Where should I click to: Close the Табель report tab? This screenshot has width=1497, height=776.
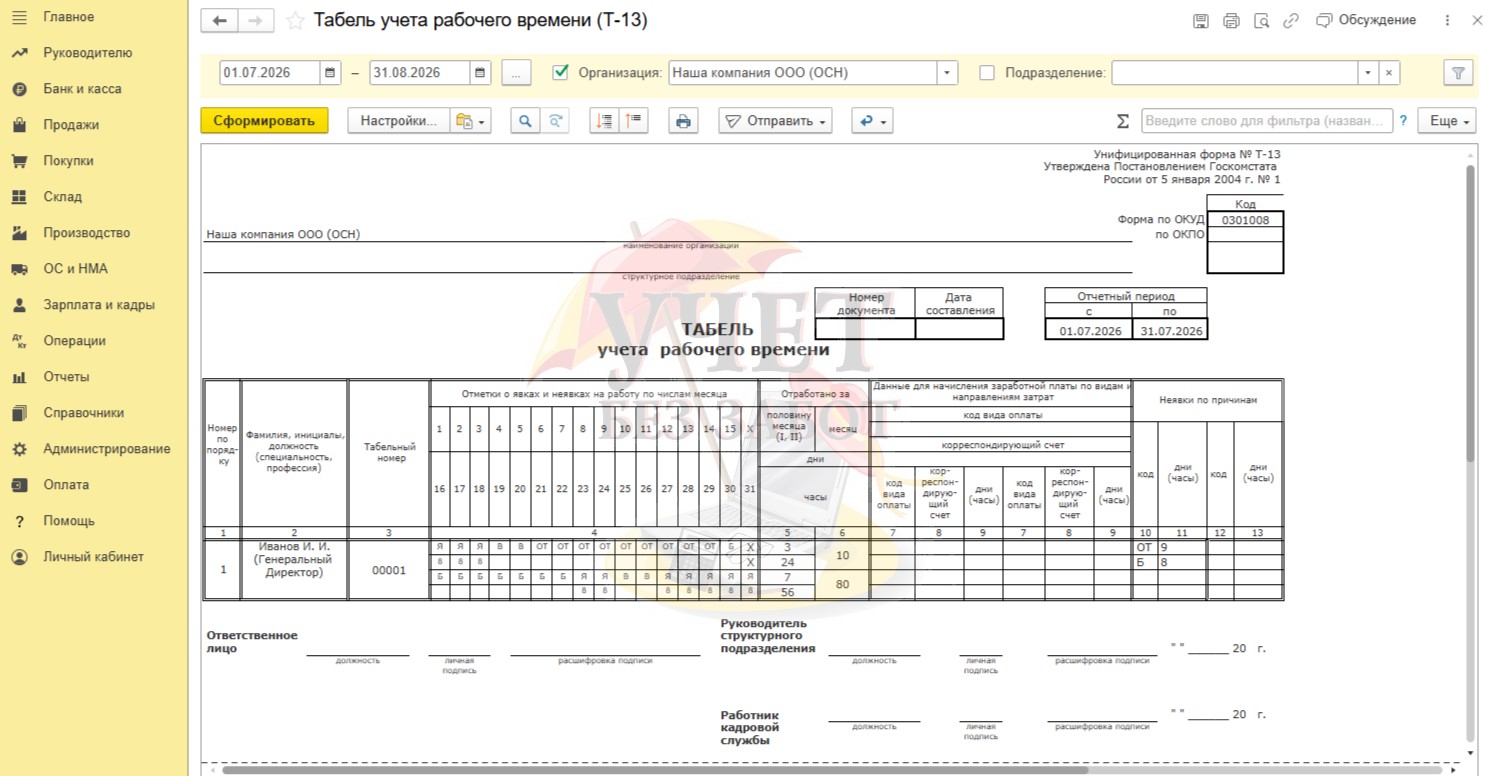[x=1477, y=21]
